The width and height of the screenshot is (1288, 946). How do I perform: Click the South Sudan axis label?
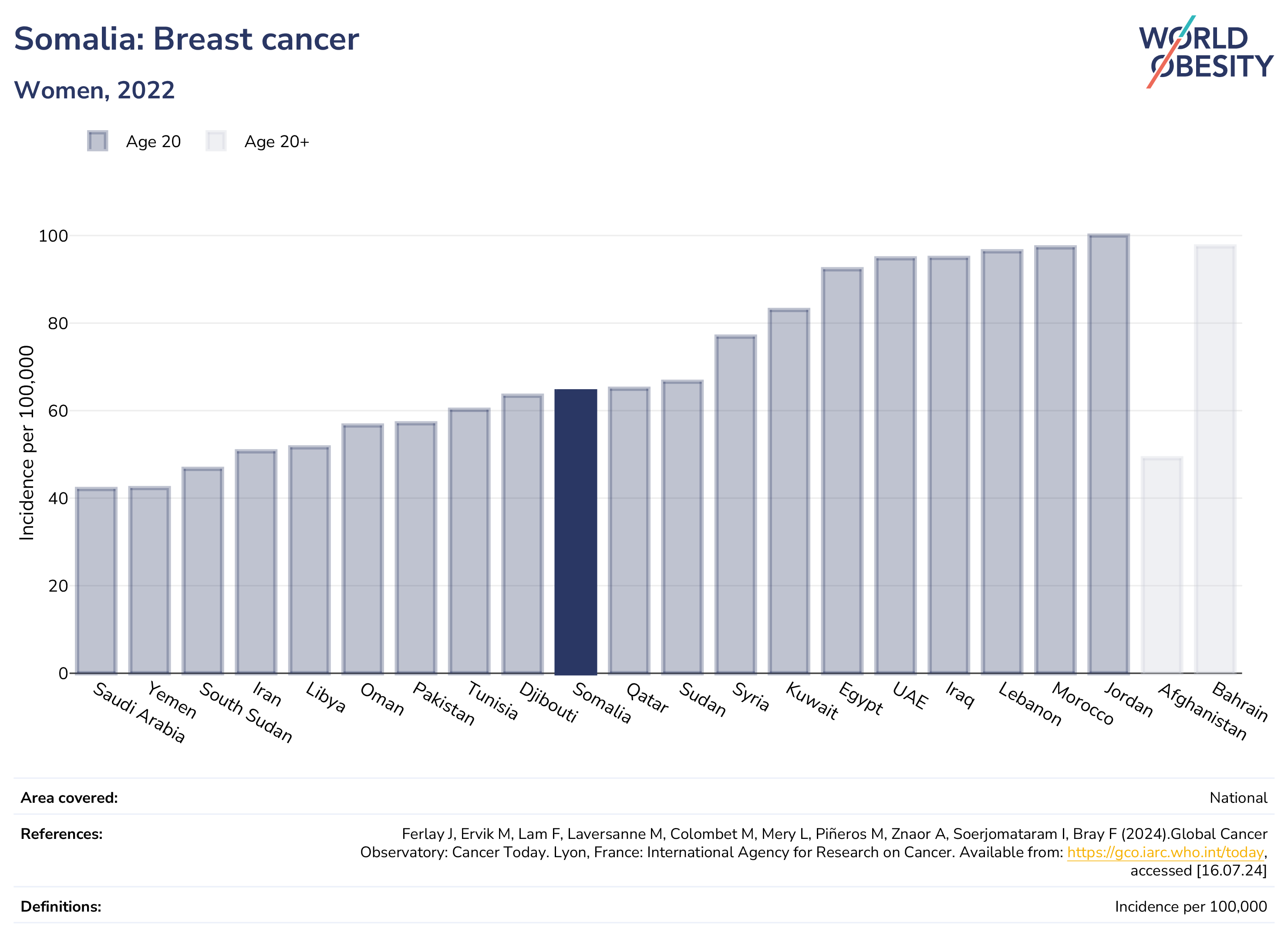(246, 712)
